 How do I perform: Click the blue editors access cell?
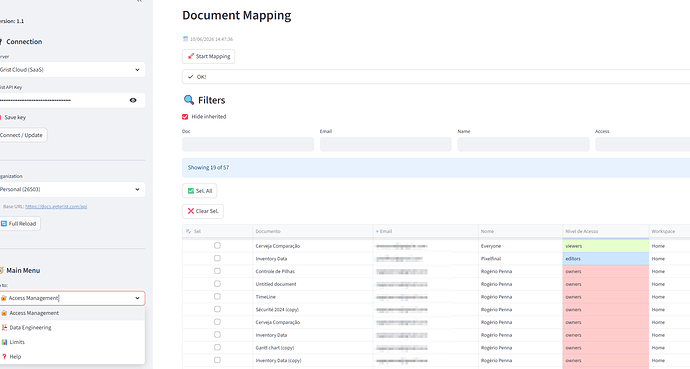click(x=606, y=259)
